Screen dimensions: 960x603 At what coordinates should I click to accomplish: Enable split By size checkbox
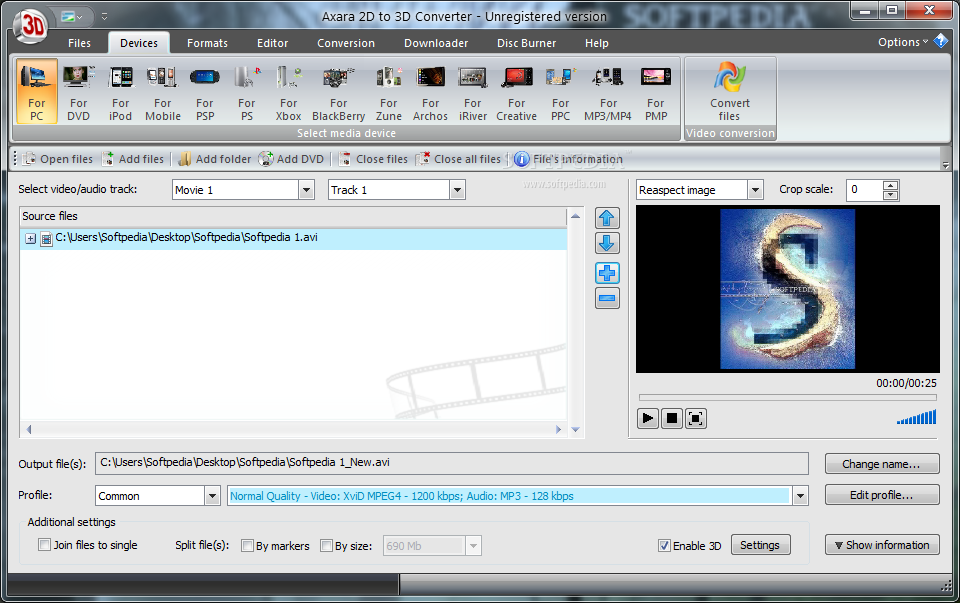[326, 545]
